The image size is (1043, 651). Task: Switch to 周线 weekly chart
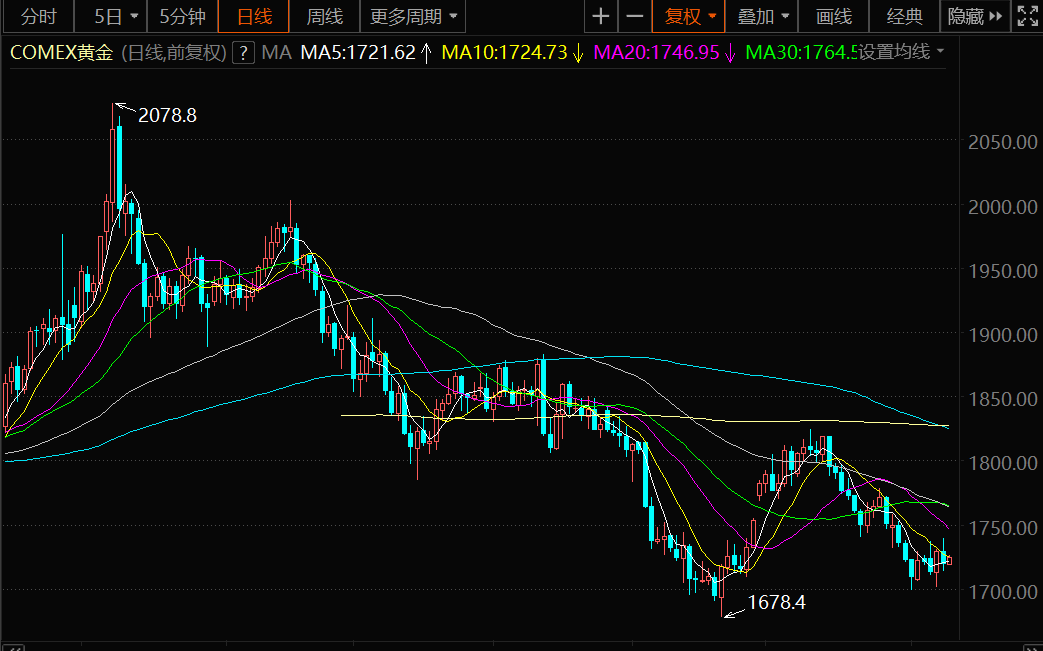(x=324, y=16)
